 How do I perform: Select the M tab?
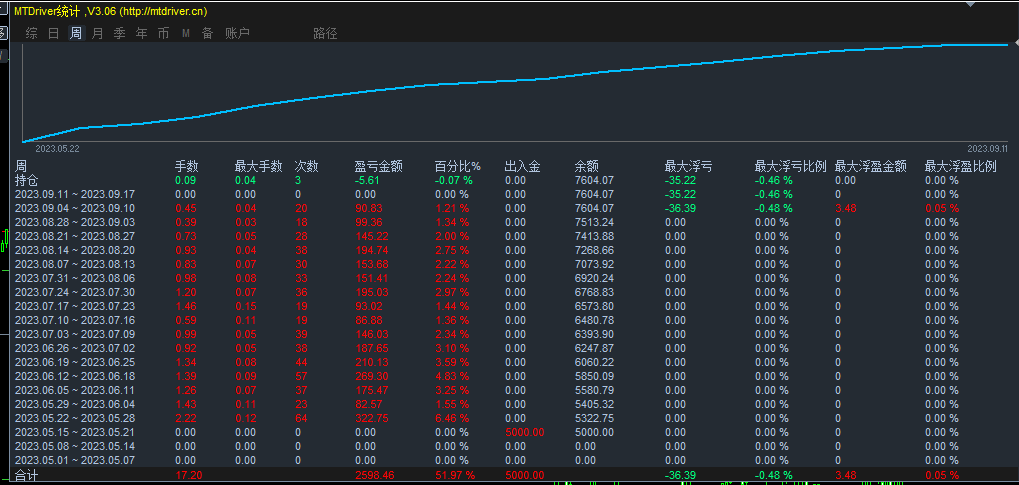coord(186,34)
